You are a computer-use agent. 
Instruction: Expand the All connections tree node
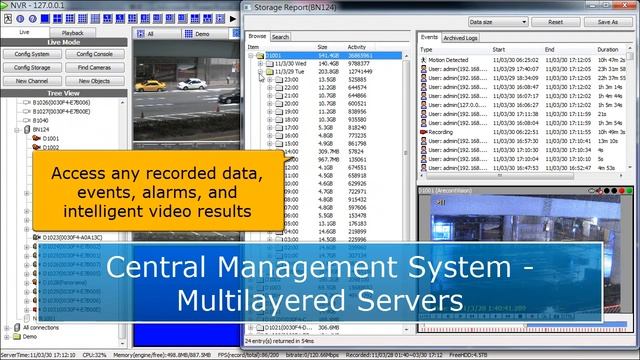click(7, 328)
